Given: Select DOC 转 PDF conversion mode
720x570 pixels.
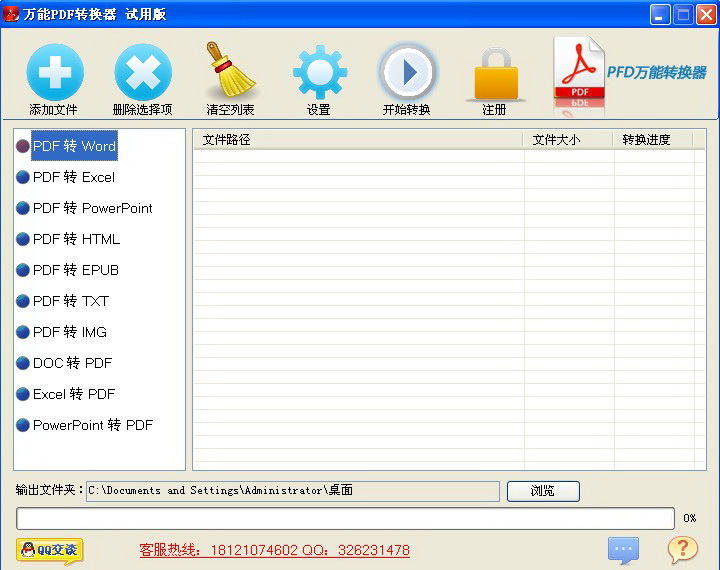Looking at the screenshot, I should [64, 363].
